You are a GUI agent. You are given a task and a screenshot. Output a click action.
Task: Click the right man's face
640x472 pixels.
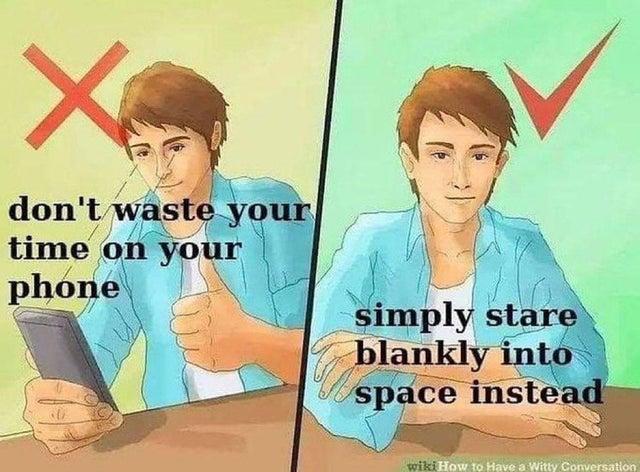457,161
